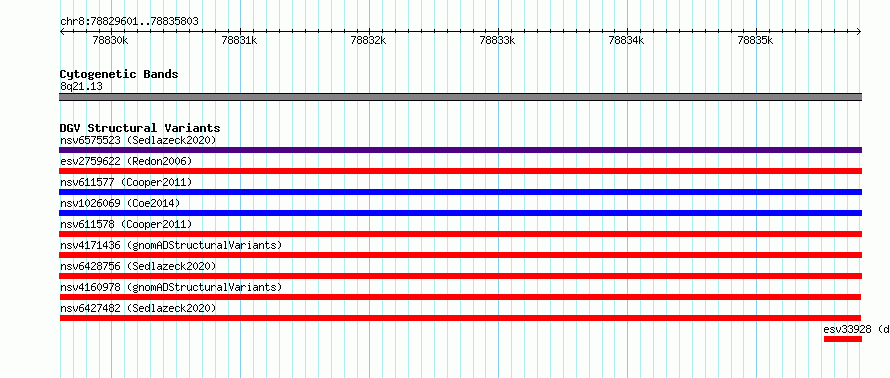Open the Cytogenetic Bands track title
The image size is (890, 378).
(119, 74)
